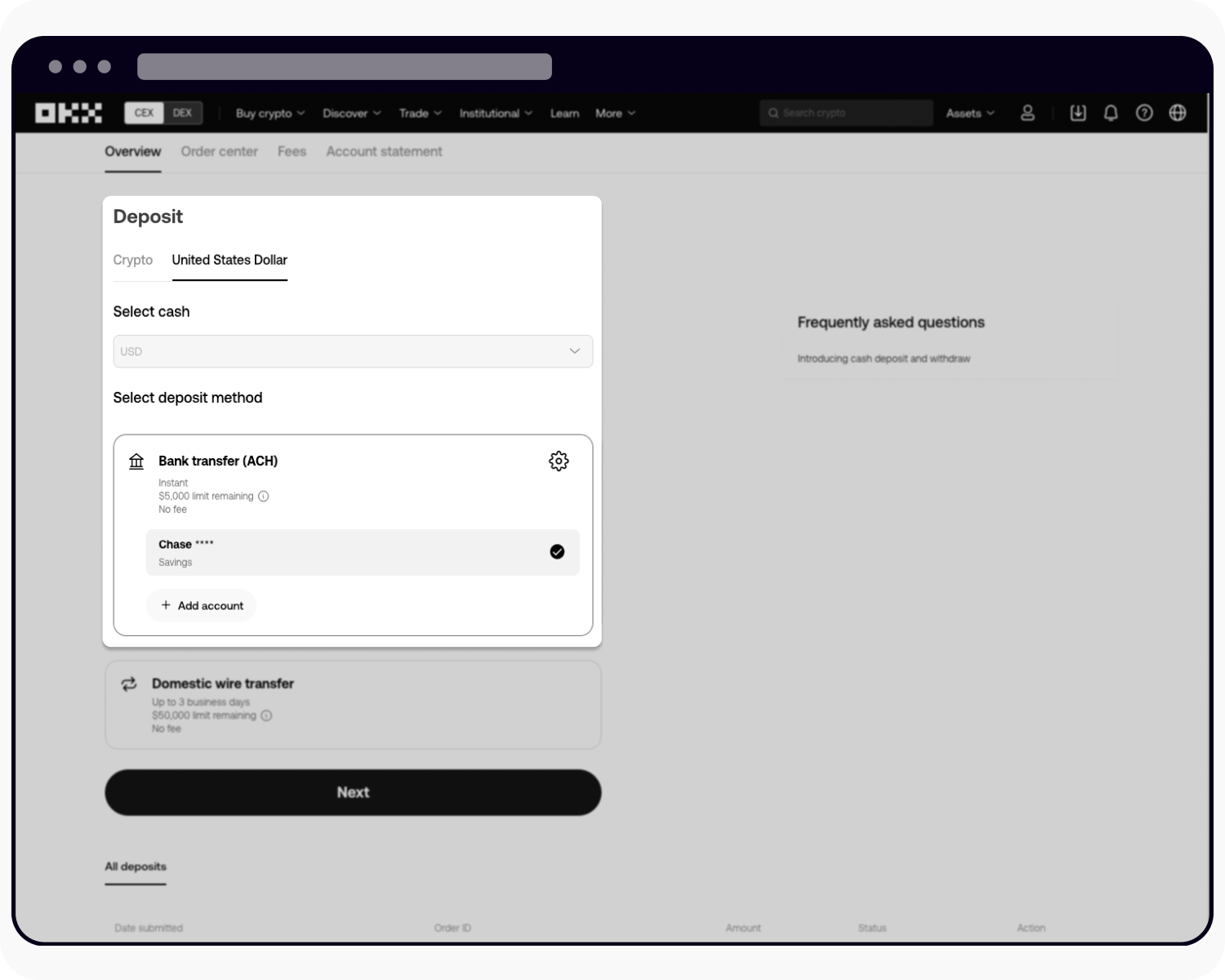Click the Order ID column header
The width and height of the screenshot is (1225, 980).
[452, 928]
